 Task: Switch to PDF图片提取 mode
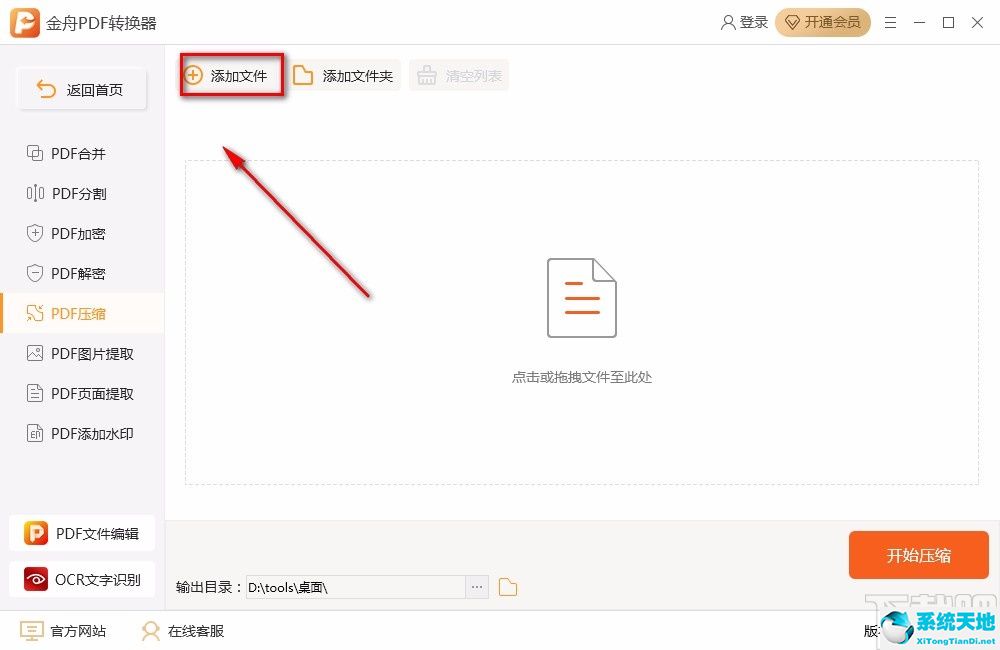point(83,353)
